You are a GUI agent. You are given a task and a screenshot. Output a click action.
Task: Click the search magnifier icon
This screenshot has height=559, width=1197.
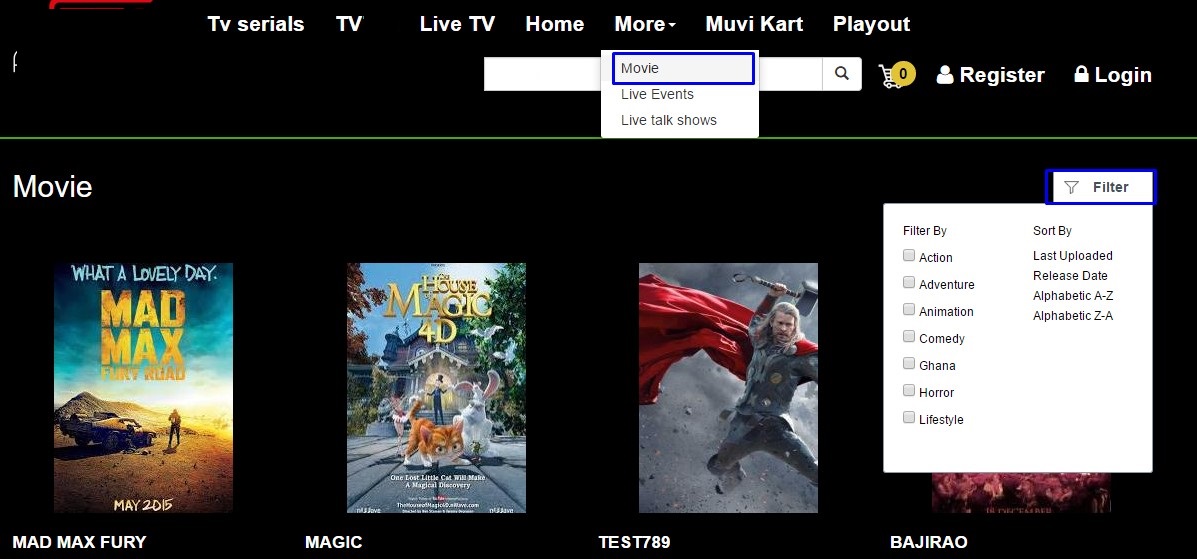[x=841, y=73]
